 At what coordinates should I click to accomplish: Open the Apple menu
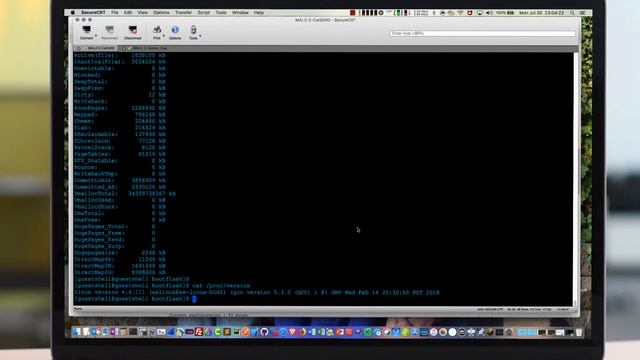(73, 13)
